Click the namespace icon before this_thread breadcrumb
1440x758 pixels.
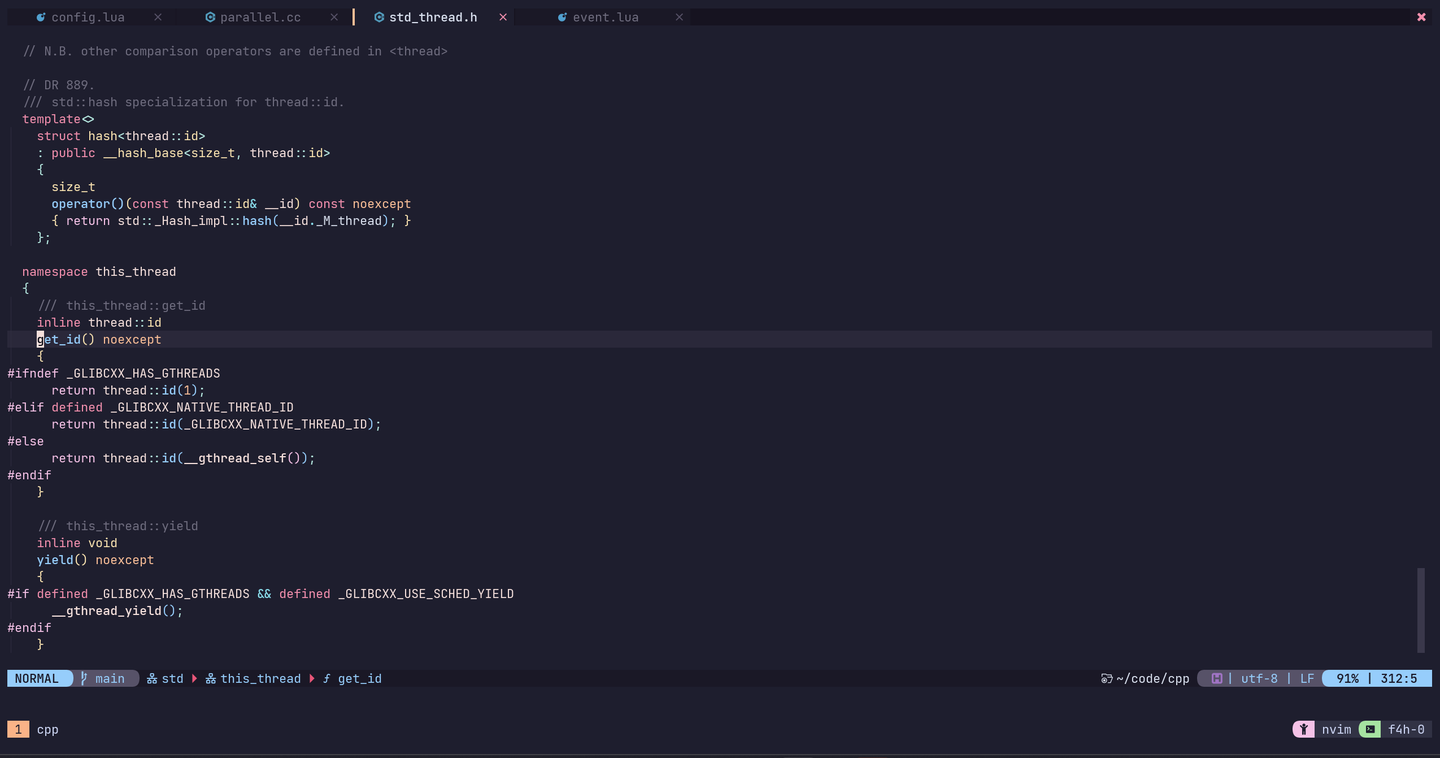(x=211, y=679)
